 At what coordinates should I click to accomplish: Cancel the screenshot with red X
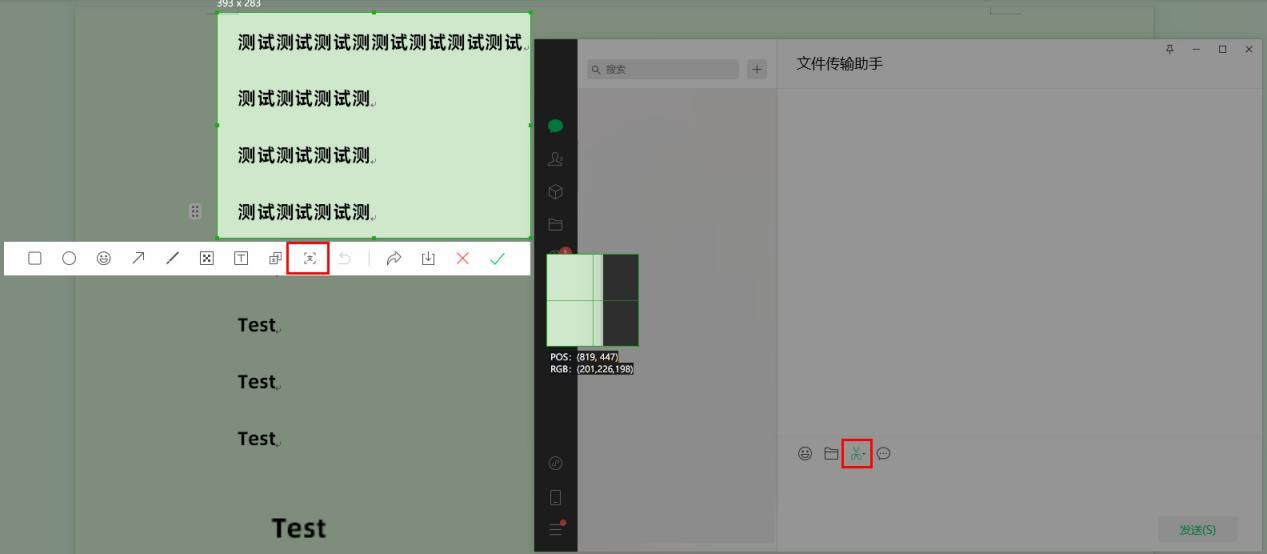[x=462, y=258]
